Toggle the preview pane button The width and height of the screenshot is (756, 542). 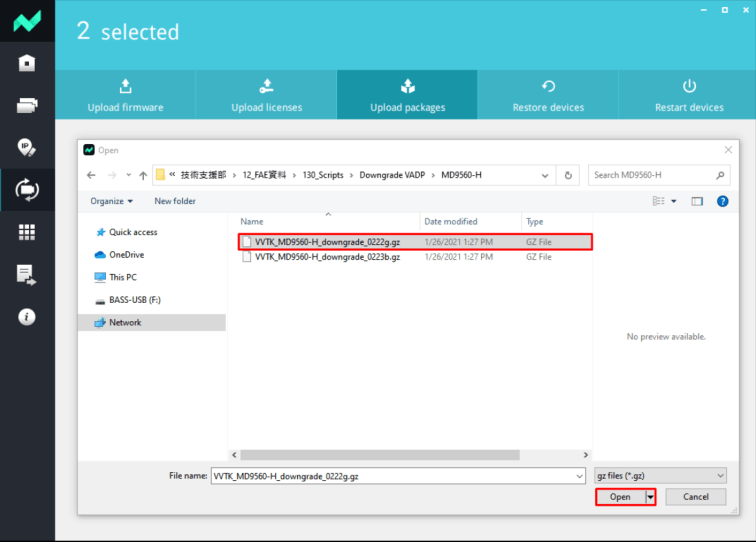[697, 201]
